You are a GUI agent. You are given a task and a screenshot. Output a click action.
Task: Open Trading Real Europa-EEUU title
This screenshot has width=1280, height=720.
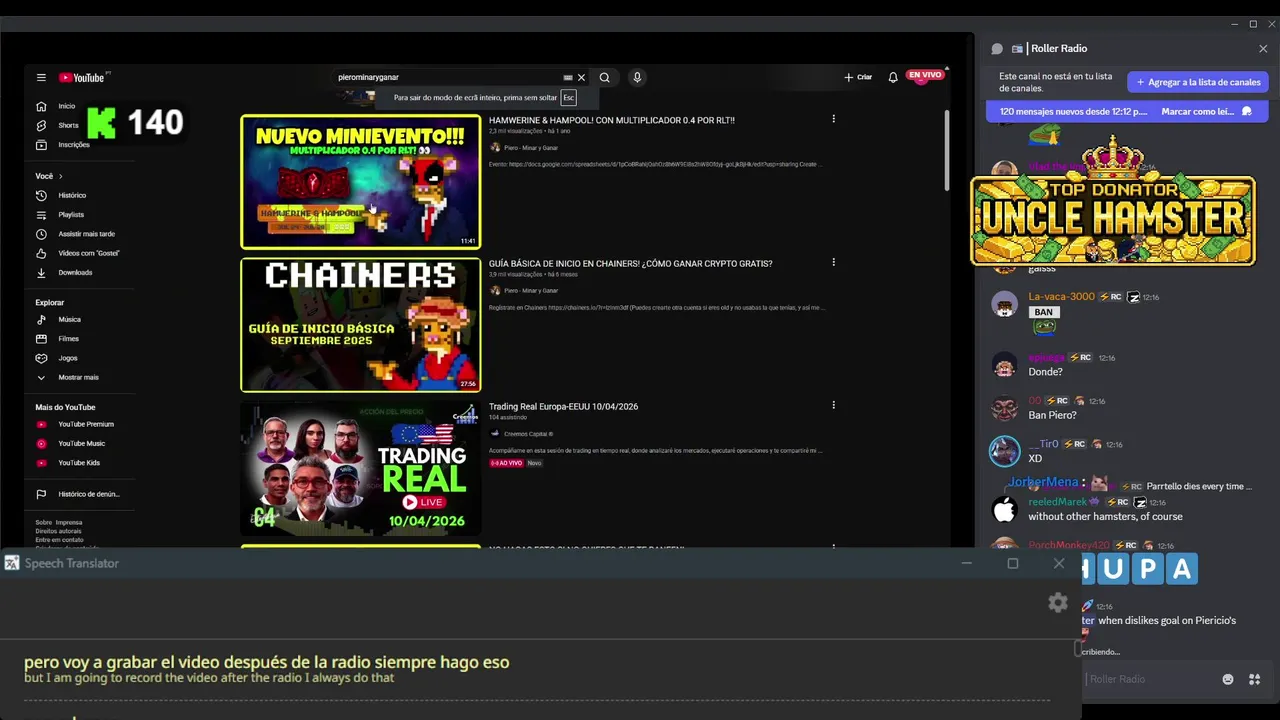(563, 407)
